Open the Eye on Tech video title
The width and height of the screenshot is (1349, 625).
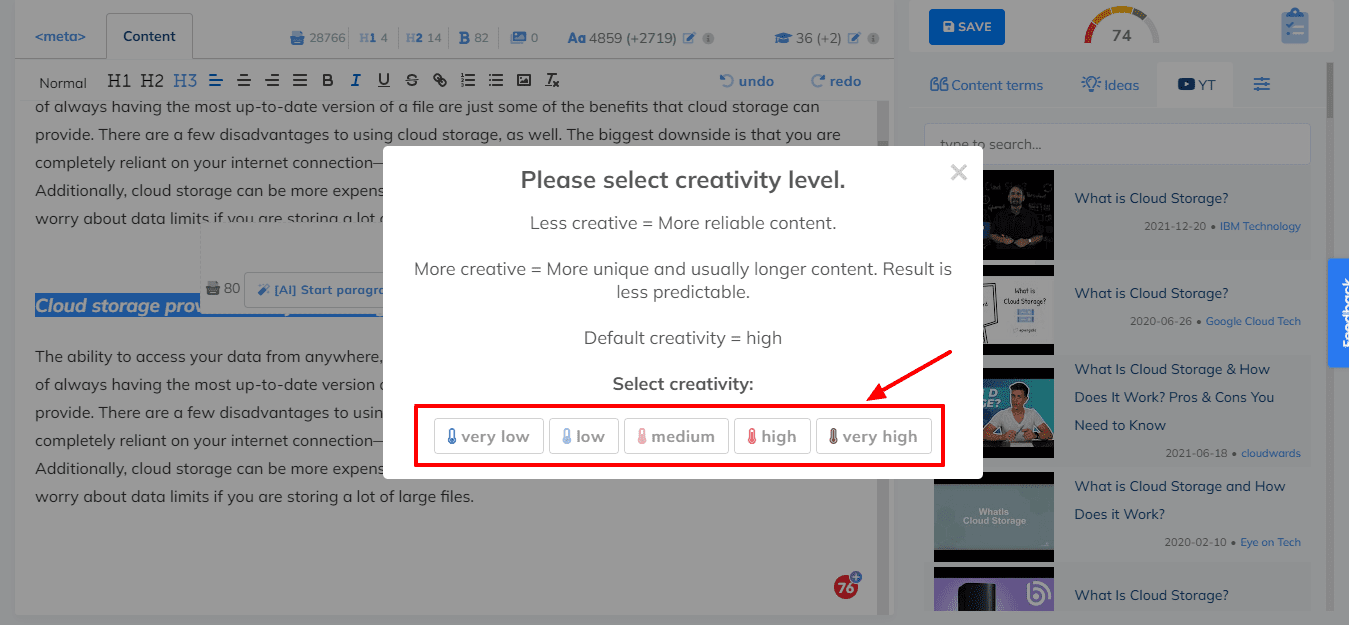[1180, 500]
